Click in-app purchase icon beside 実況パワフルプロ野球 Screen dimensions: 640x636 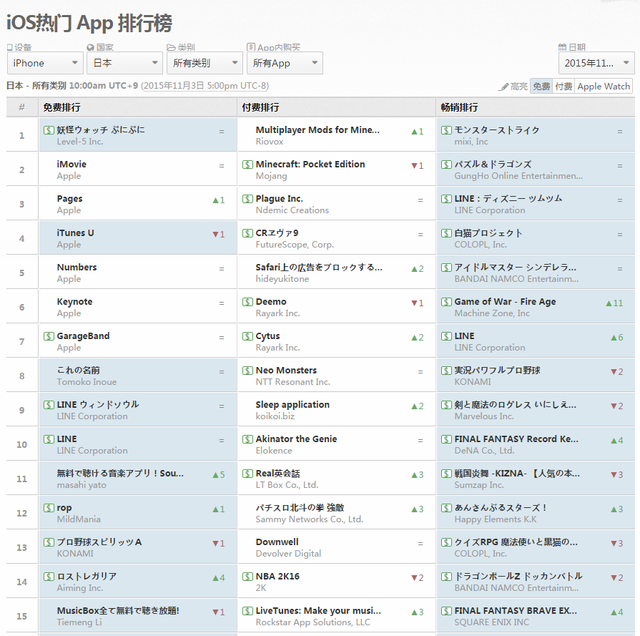[x=446, y=370]
